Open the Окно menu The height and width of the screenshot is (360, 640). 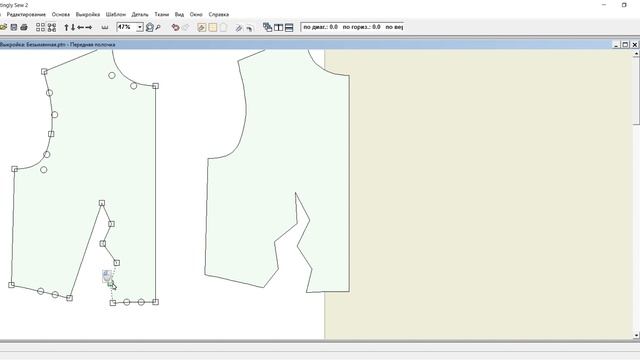196,14
